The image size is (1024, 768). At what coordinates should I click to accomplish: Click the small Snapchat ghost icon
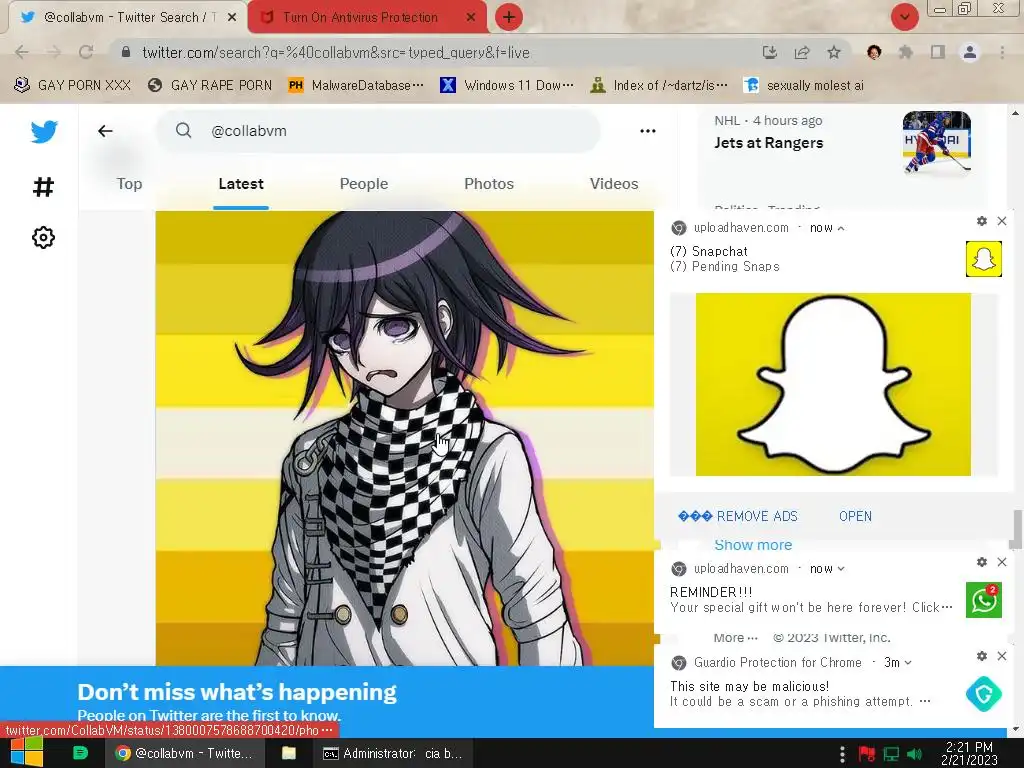coord(984,259)
